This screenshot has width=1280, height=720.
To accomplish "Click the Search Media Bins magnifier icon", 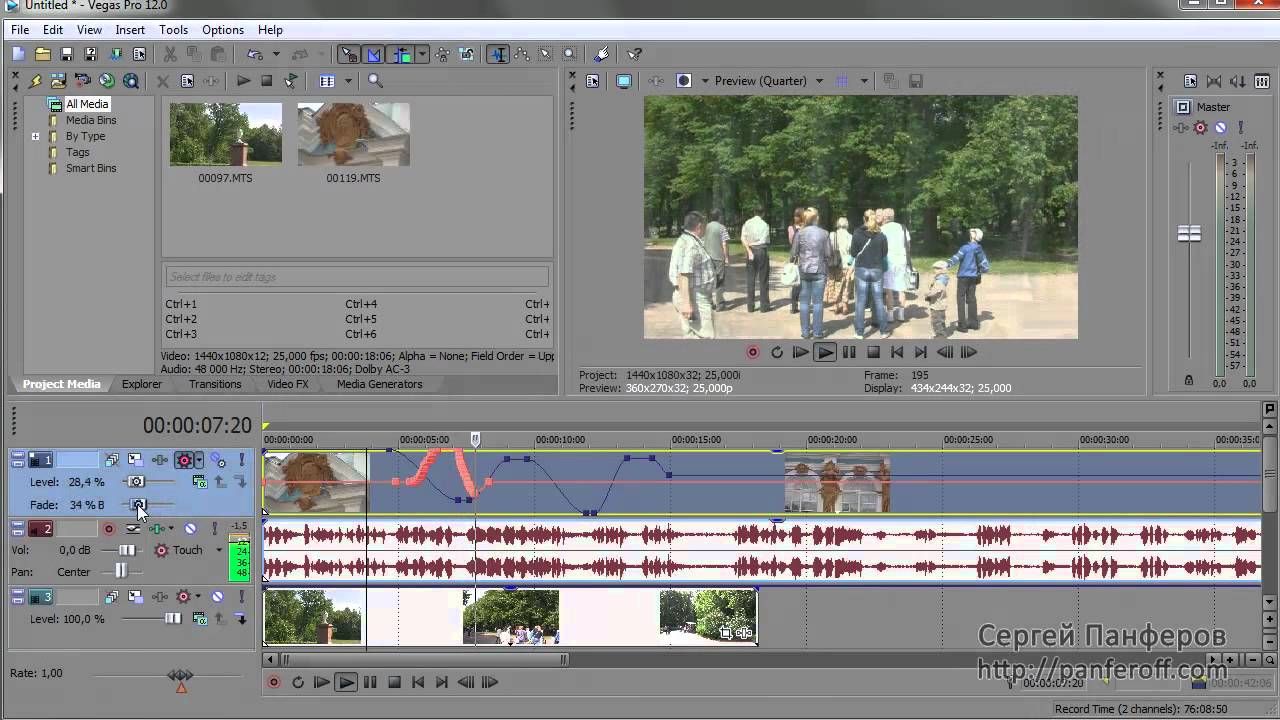I will [x=375, y=81].
